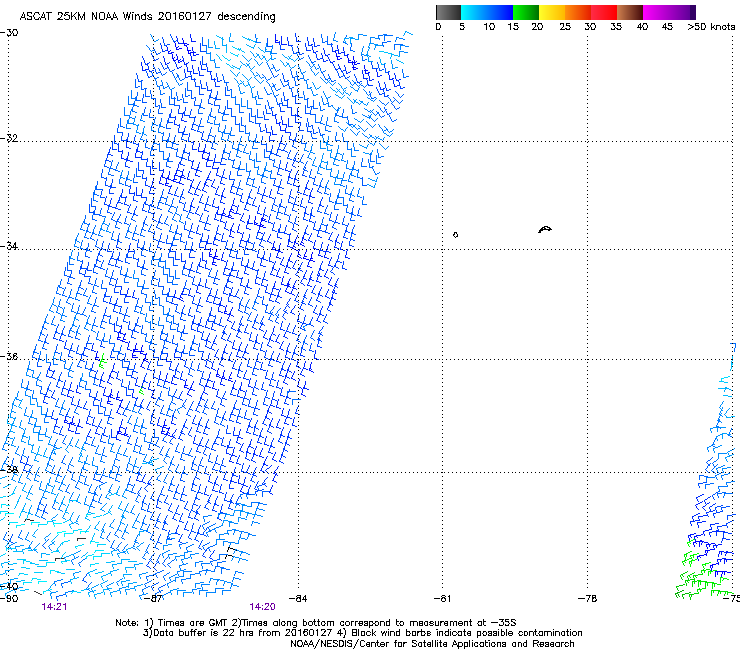
Task: Click the legend label "45"
Action: click(667, 27)
